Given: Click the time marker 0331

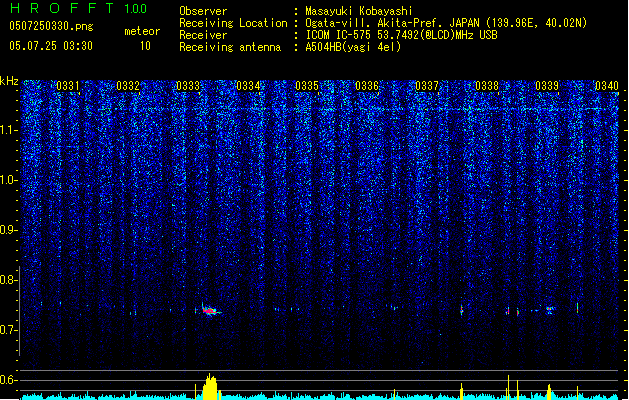Looking at the screenshot, I should point(67,86).
